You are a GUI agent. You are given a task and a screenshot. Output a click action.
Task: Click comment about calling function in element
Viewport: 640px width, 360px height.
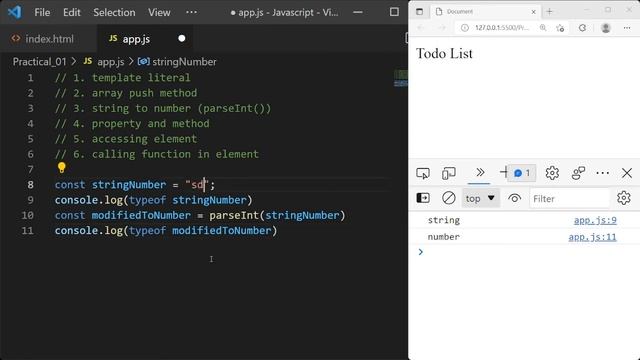[157, 154]
